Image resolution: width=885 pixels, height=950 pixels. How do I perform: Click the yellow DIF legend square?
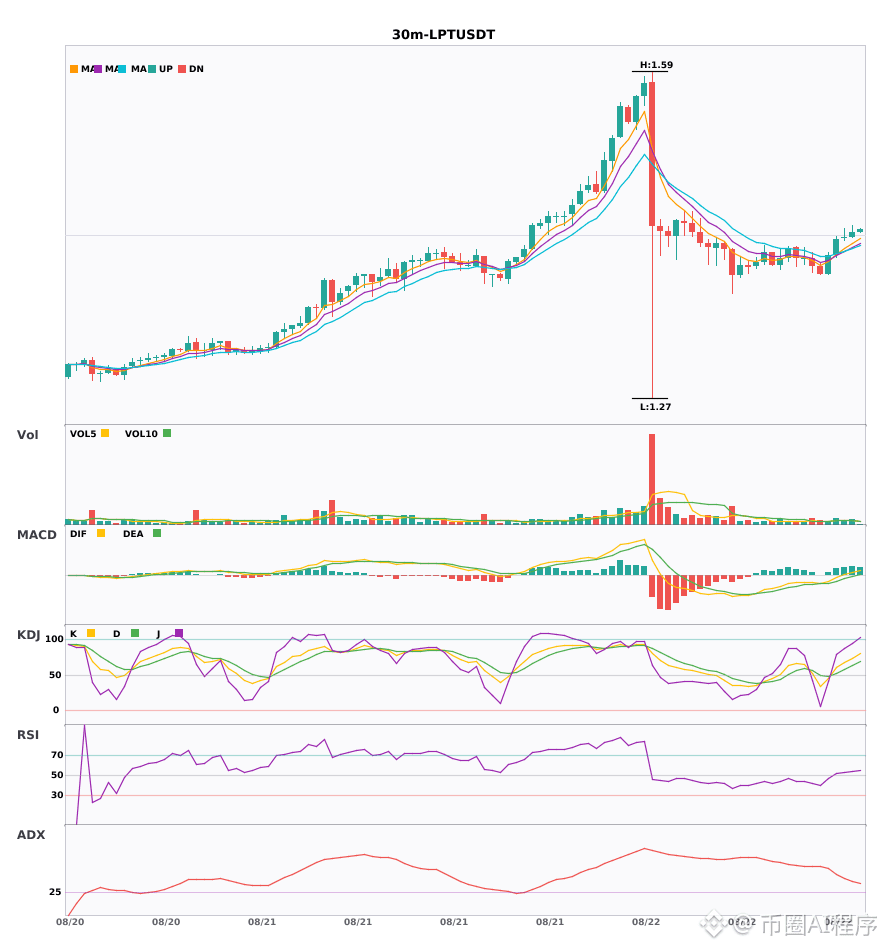(x=101, y=533)
